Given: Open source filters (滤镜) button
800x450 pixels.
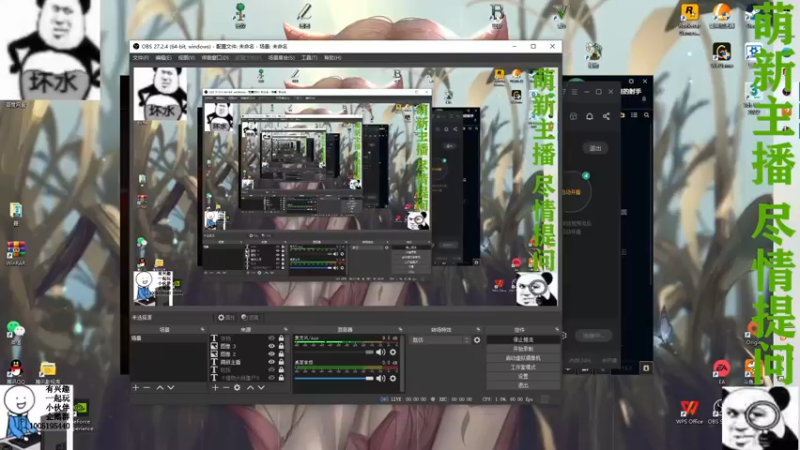Looking at the screenshot, I should pyautogui.click(x=250, y=317).
